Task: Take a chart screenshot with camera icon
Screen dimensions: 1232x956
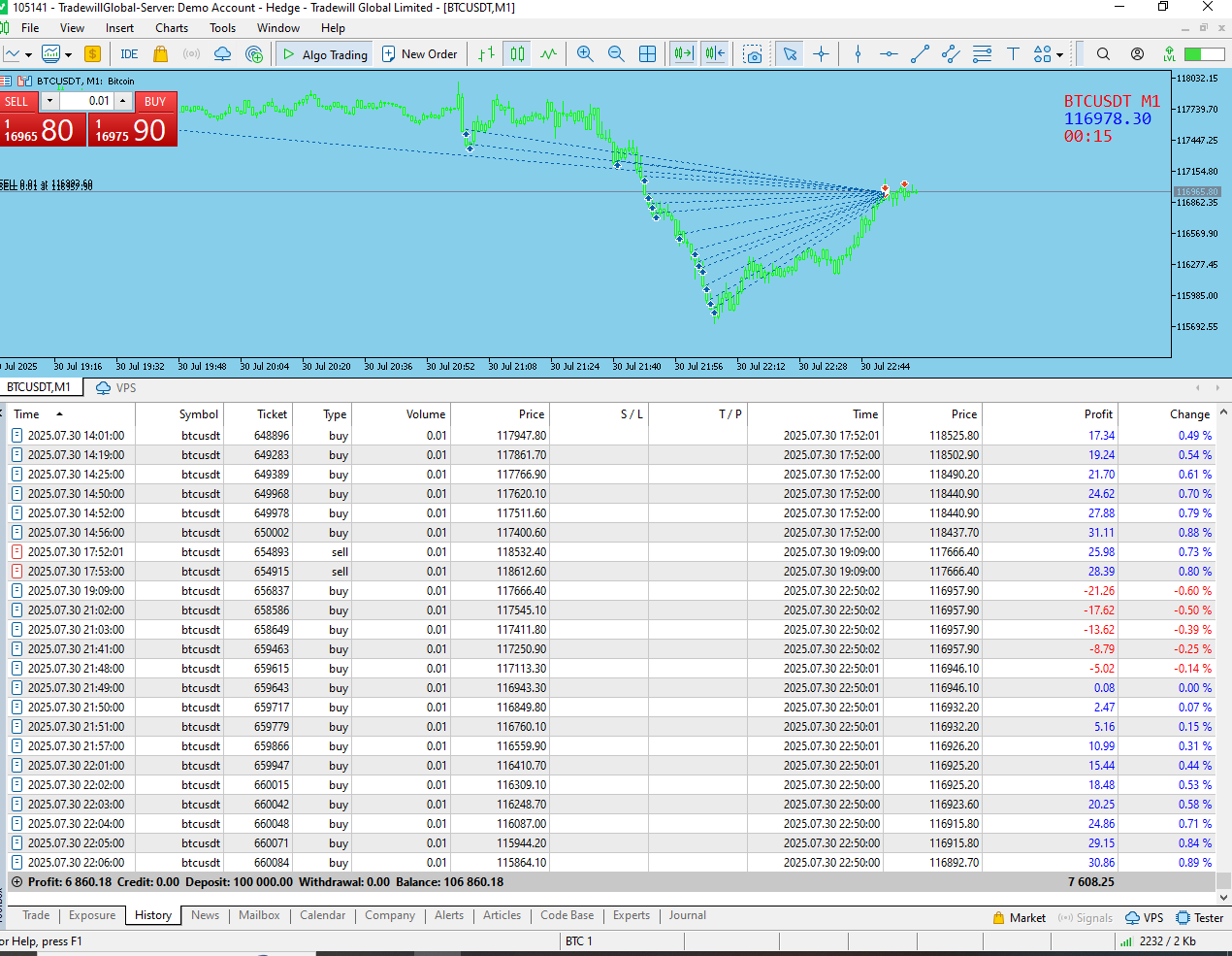Action: point(753,54)
